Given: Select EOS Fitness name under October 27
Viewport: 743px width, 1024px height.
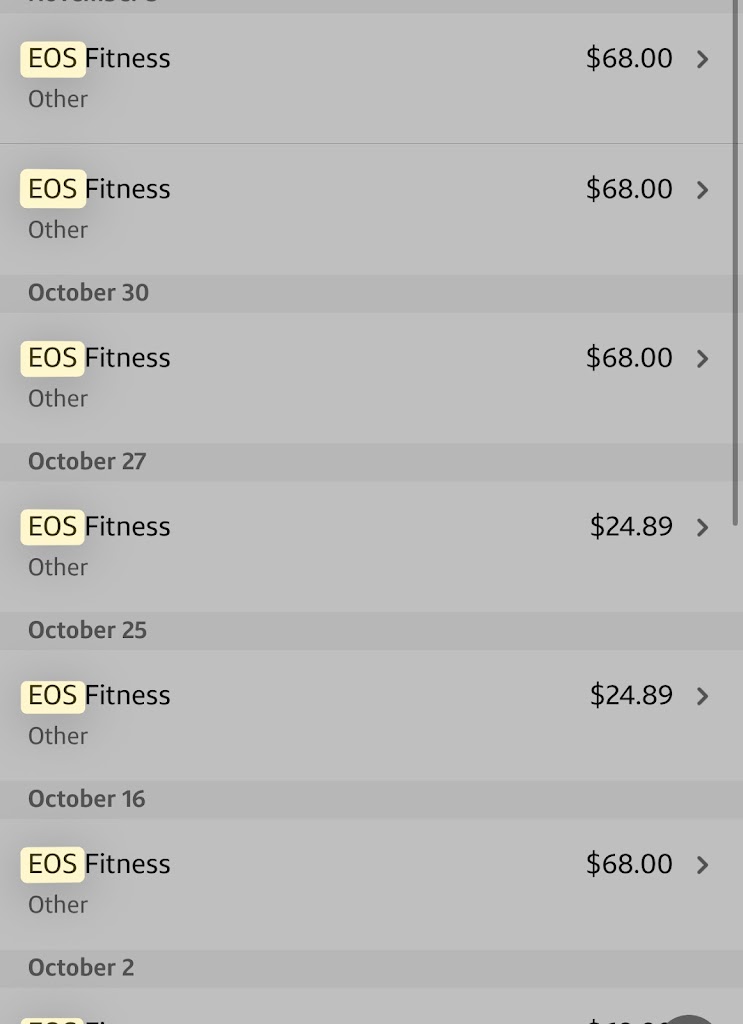Looking at the screenshot, I should tap(99, 527).
